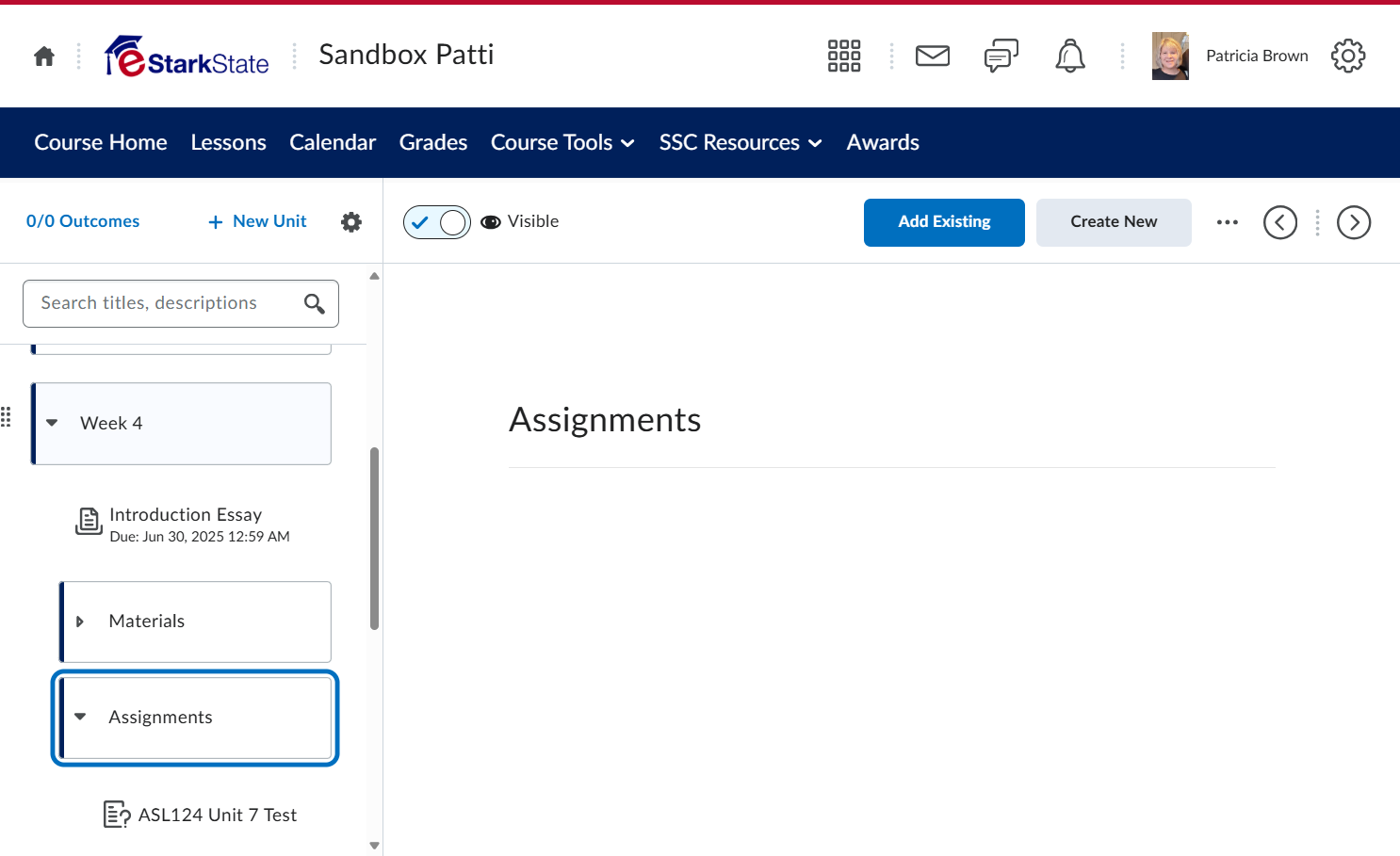Viewport: 1400px width, 856px height.
Task: Open the Lessons nav item
Action: pos(229,142)
